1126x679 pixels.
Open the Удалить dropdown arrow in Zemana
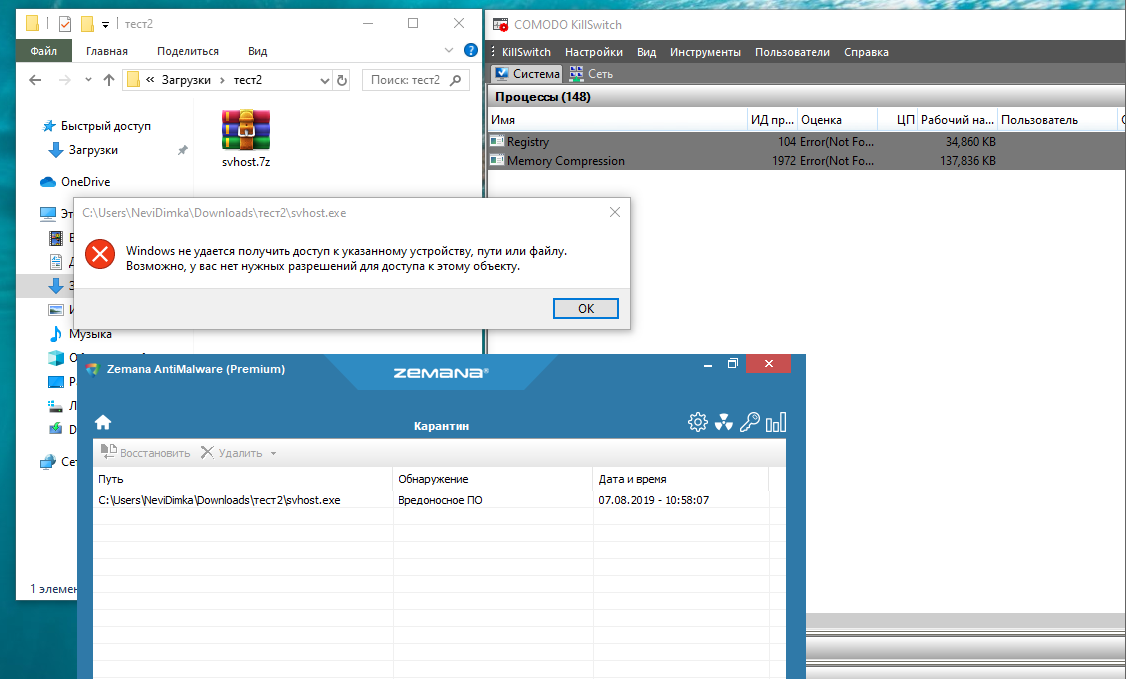coord(274,454)
